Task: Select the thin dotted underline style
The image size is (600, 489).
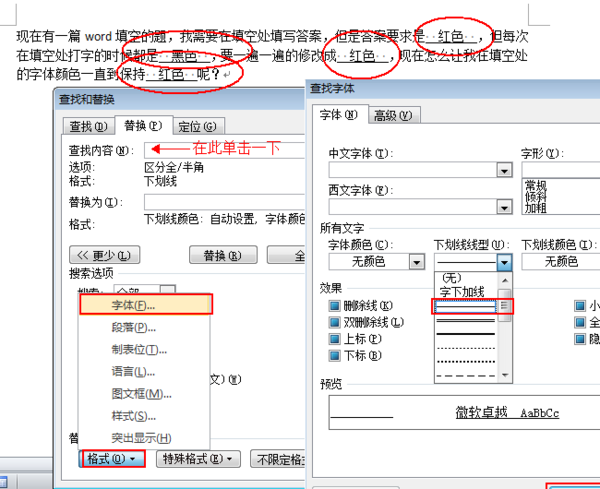Action: click(x=466, y=348)
